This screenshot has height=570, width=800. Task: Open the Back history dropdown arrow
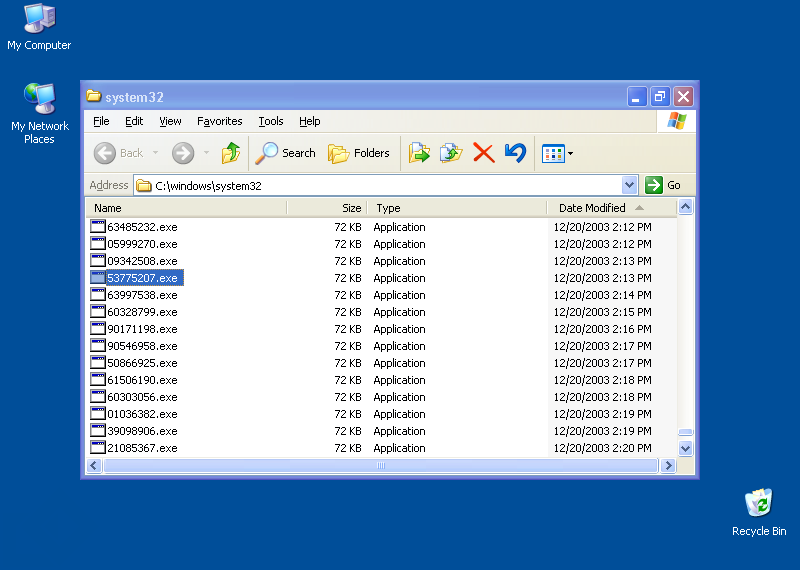tap(155, 153)
